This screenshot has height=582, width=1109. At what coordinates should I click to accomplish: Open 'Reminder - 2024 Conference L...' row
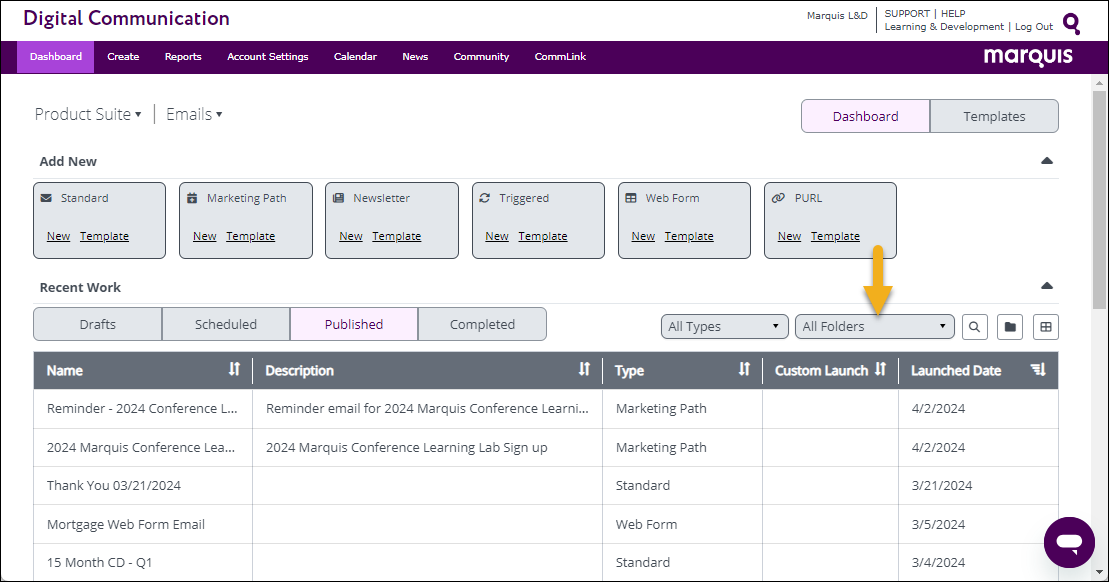(545, 408)
